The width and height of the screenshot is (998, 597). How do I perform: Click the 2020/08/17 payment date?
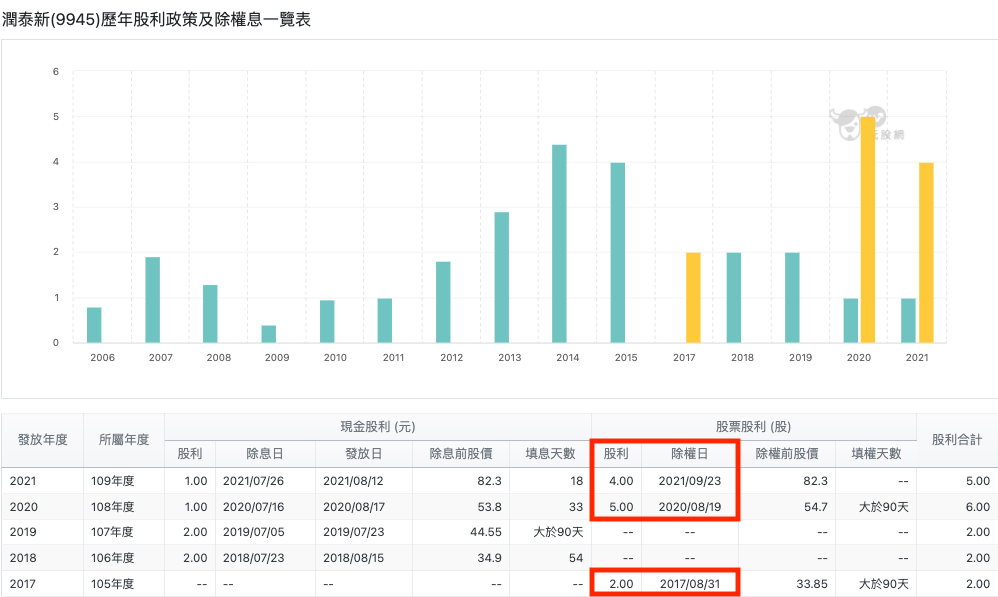click(x=353, y=507)
